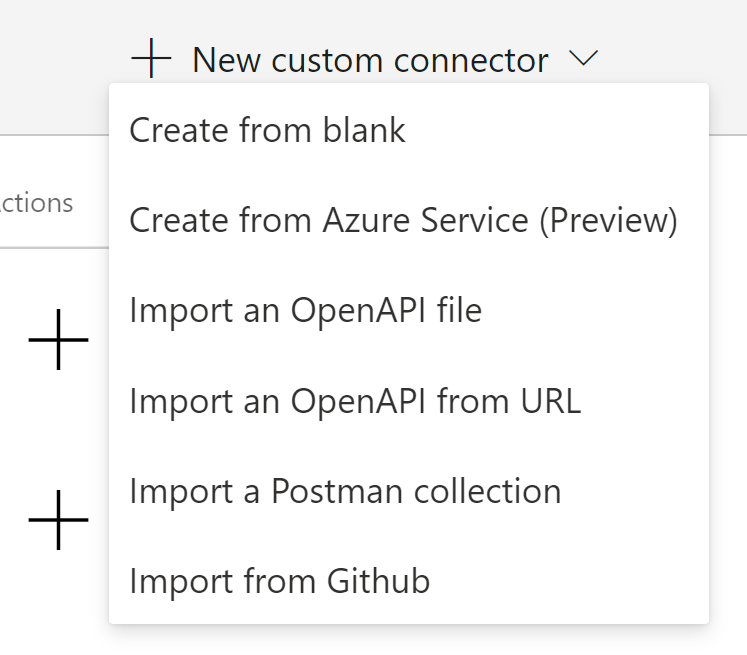Import connector from an OpenAPI file
The image size is (747, 655).
(305, 311)
